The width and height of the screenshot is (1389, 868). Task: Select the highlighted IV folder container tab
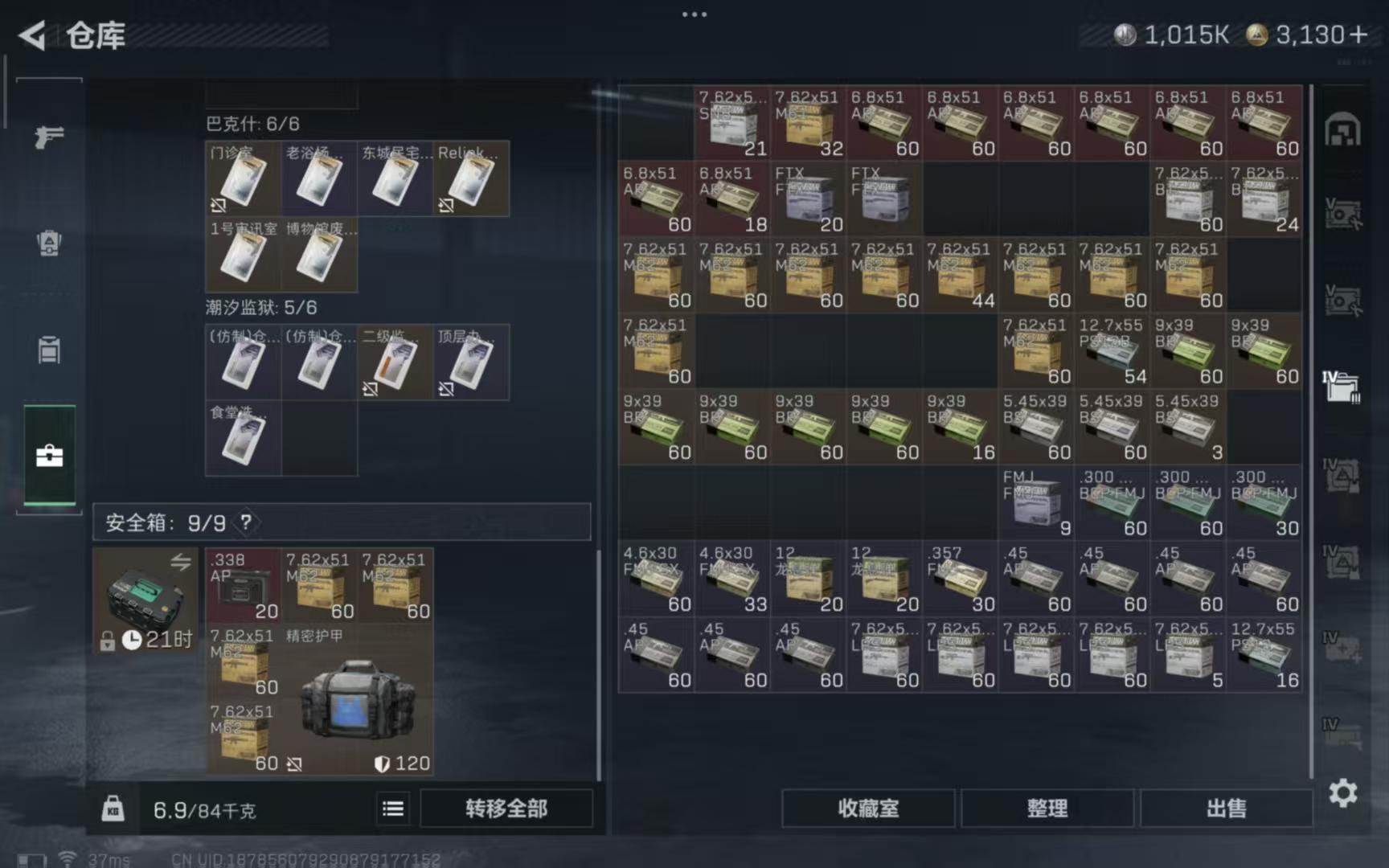coord(1341,386)
